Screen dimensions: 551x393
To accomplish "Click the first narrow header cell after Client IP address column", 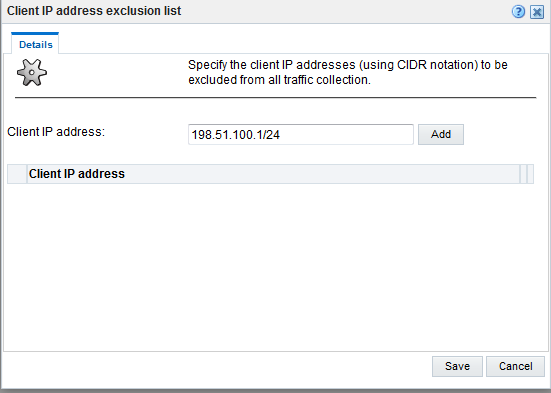I will [x=523, y=174].
